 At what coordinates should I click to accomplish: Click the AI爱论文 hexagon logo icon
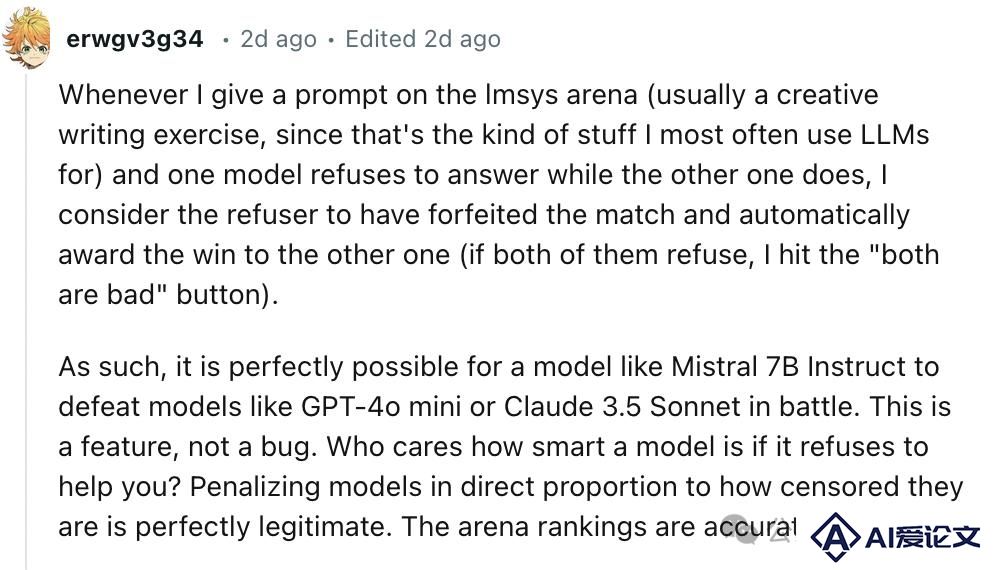(x=835, y=538)
